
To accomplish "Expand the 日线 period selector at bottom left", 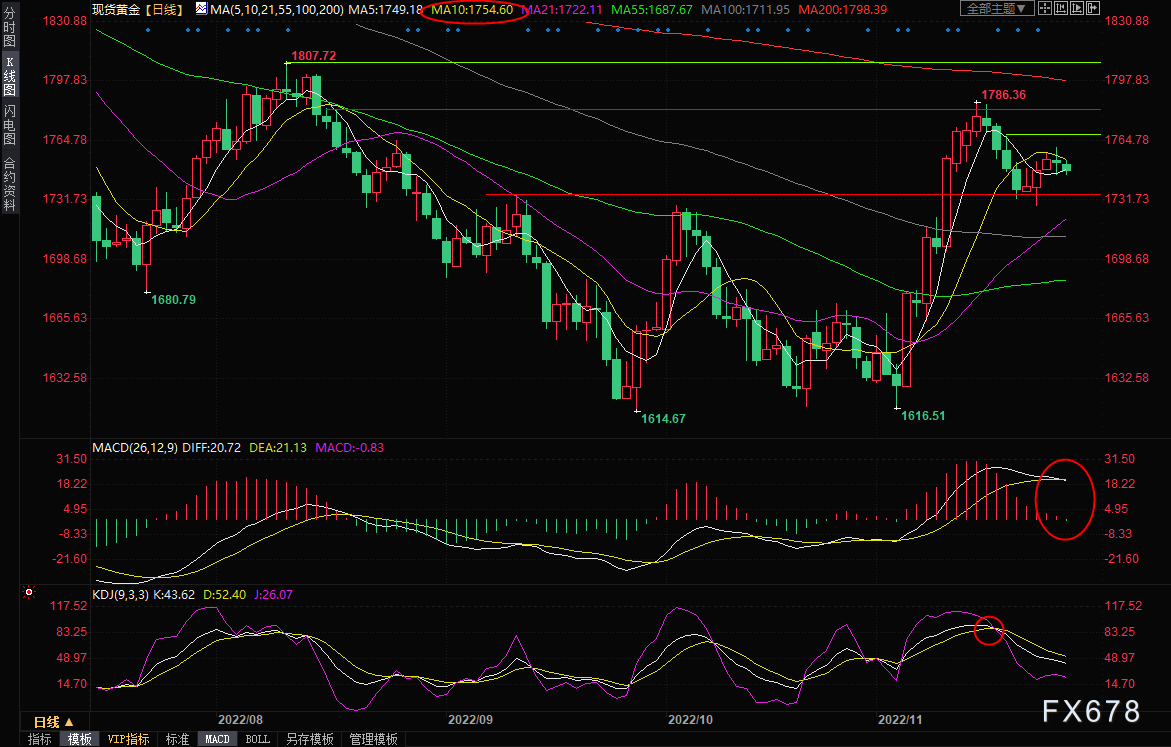I will 53,721.
